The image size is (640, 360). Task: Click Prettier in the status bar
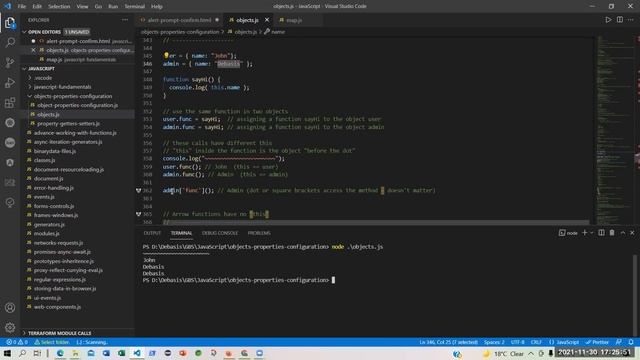coord(597,342)
